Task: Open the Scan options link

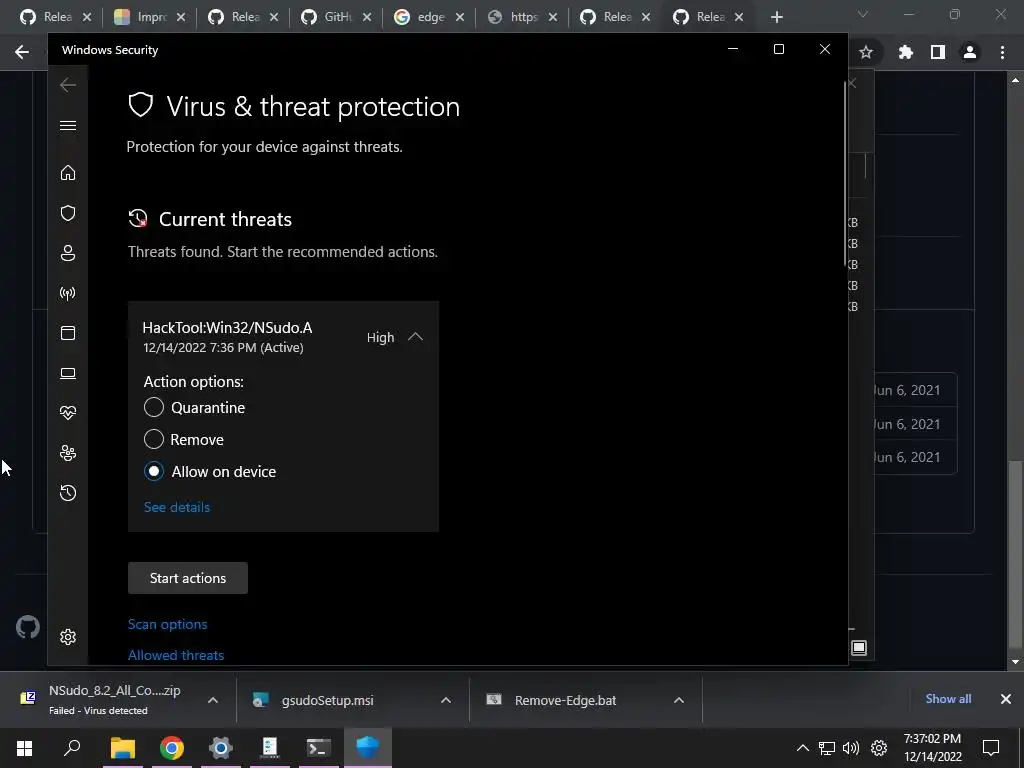Action: (x=167, y=624)
